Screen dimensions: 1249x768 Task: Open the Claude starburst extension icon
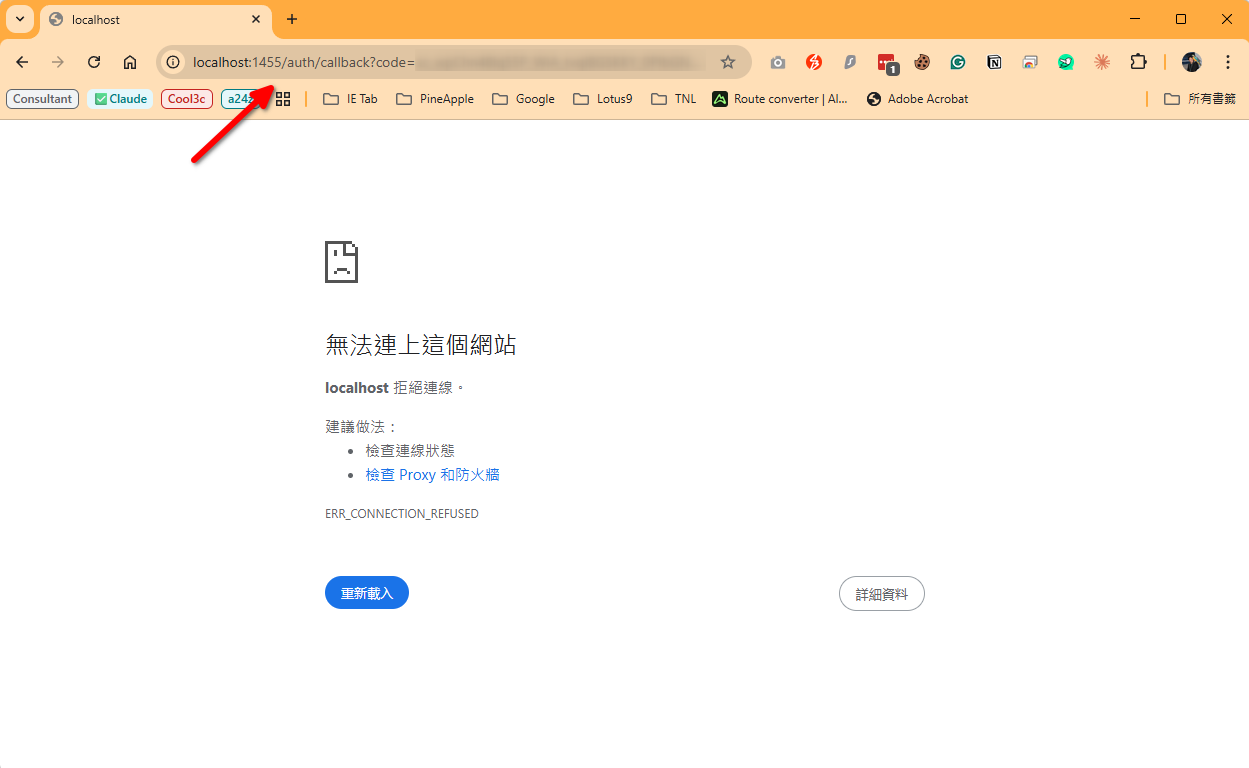(1102, 62)
